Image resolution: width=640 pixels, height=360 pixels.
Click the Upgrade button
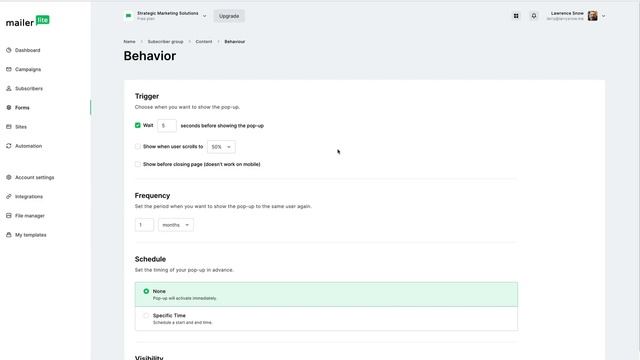click(x=229, y=16)
